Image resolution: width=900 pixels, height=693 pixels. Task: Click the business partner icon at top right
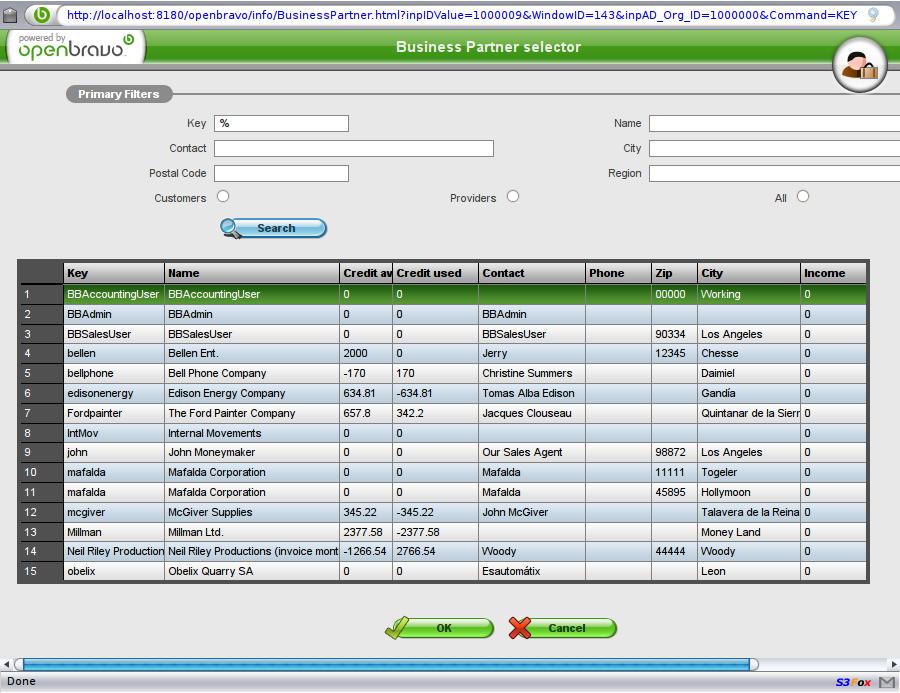click(859, 65)
